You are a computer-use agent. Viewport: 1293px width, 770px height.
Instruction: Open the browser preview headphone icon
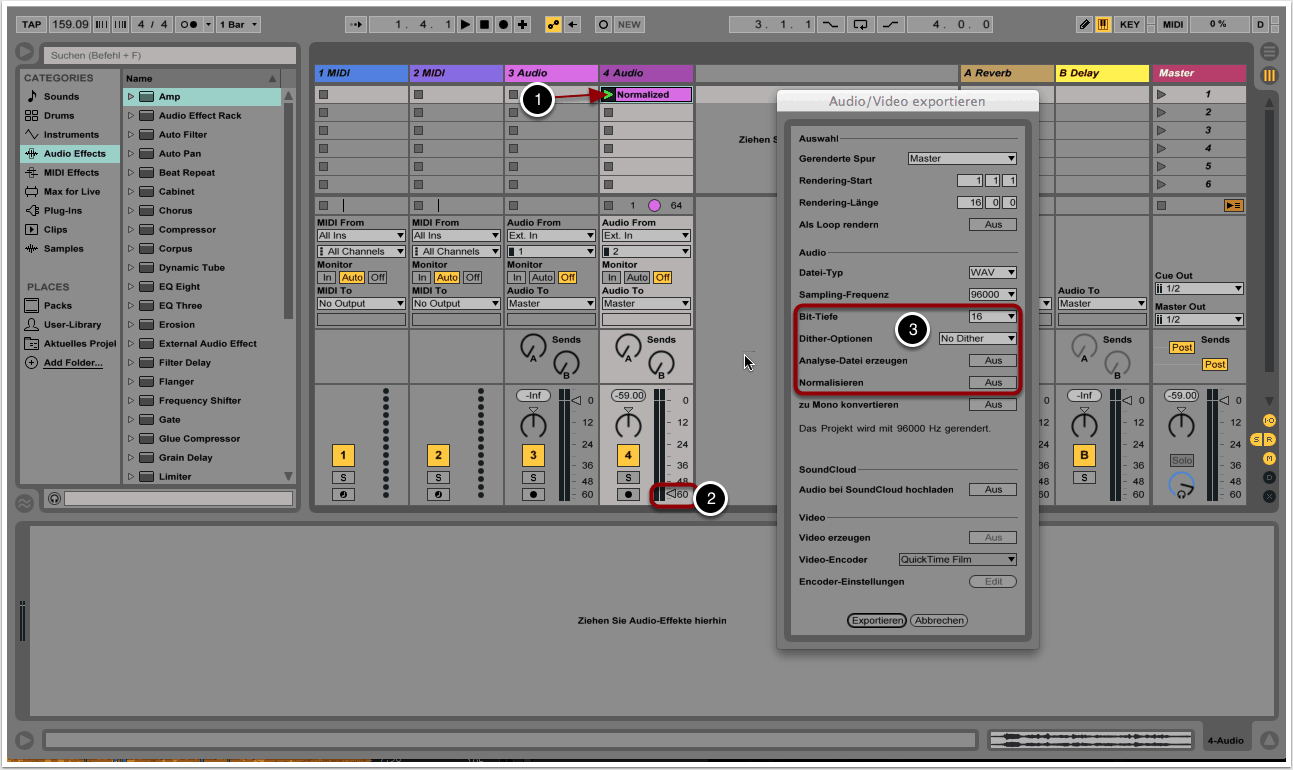click(x=54, y=498)
